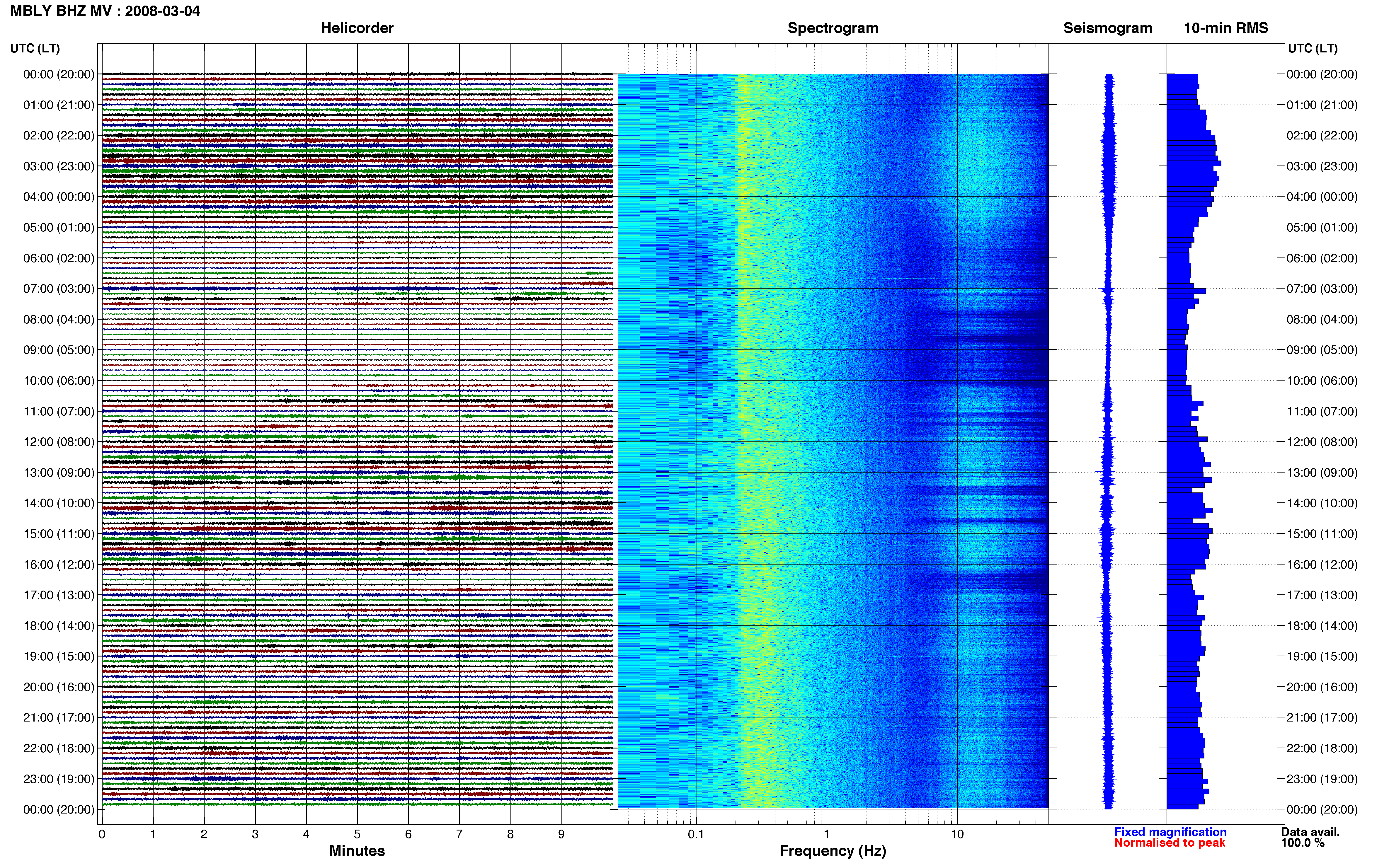
Task: Select the 02:00 (22:00) label on left axis
Action: pos(59,135)
